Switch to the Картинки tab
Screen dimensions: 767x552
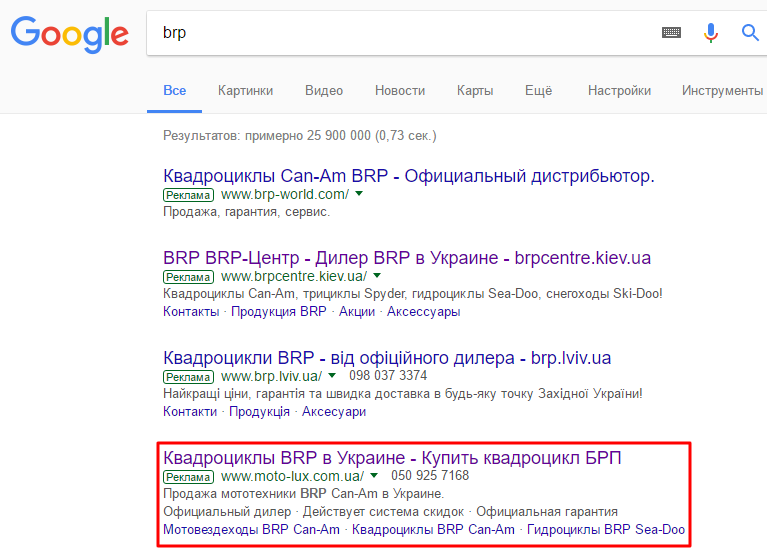point(246,91)
